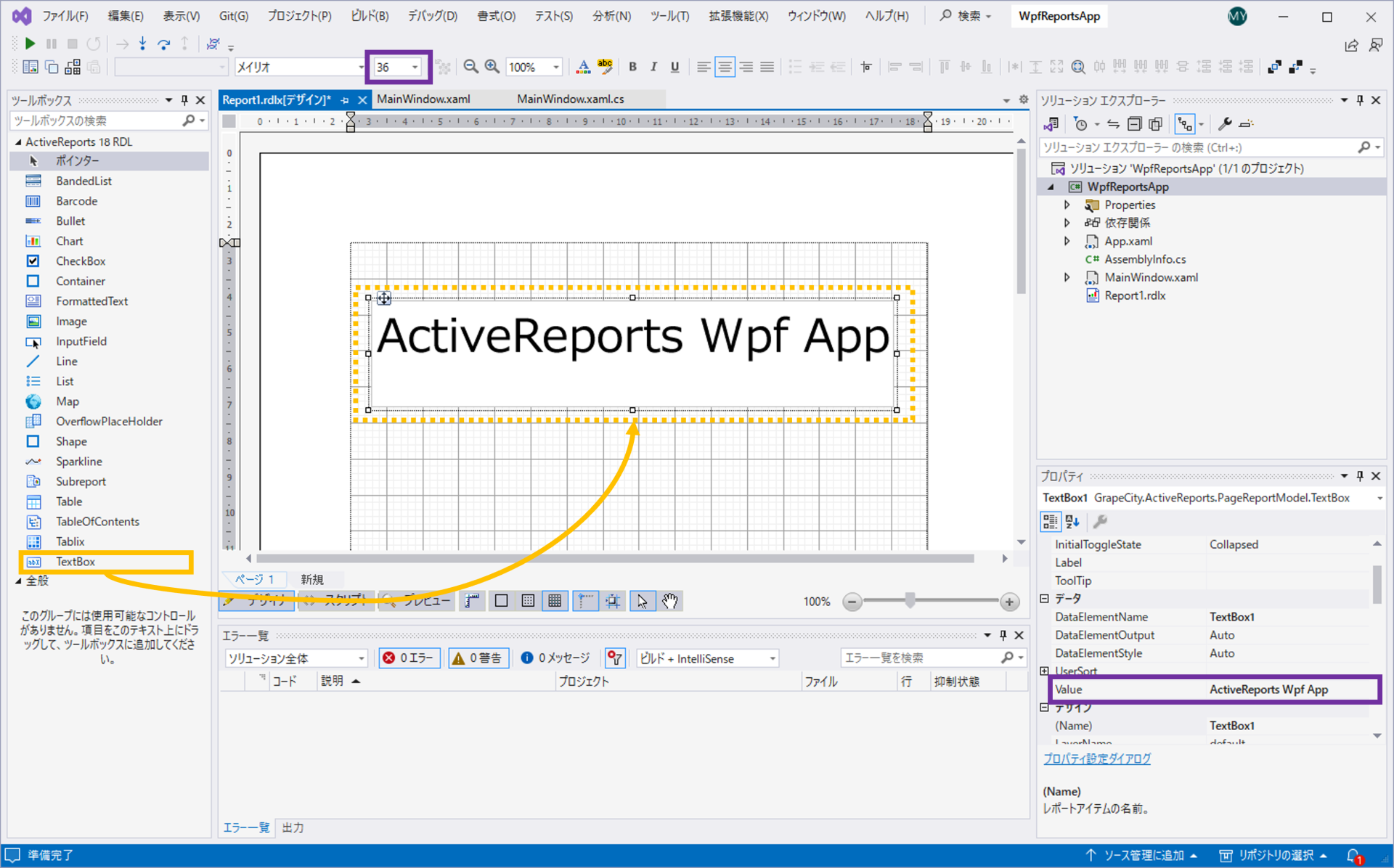This screenshot has width=1394, height=868.
Task: Click the zoom in magnifier icon
Action: [x=492, y=67]
